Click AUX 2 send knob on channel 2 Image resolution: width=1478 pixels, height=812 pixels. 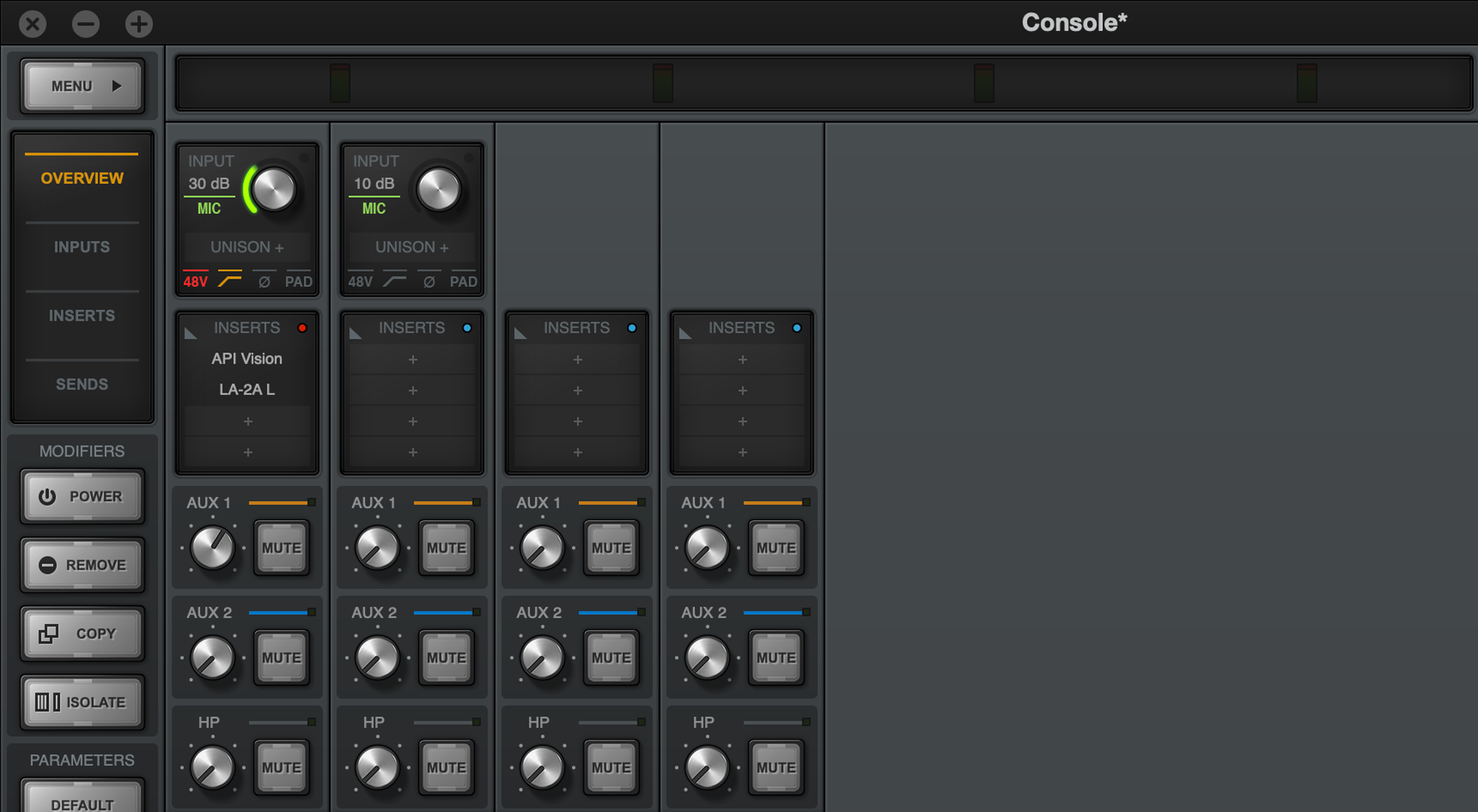click(377, 658)
